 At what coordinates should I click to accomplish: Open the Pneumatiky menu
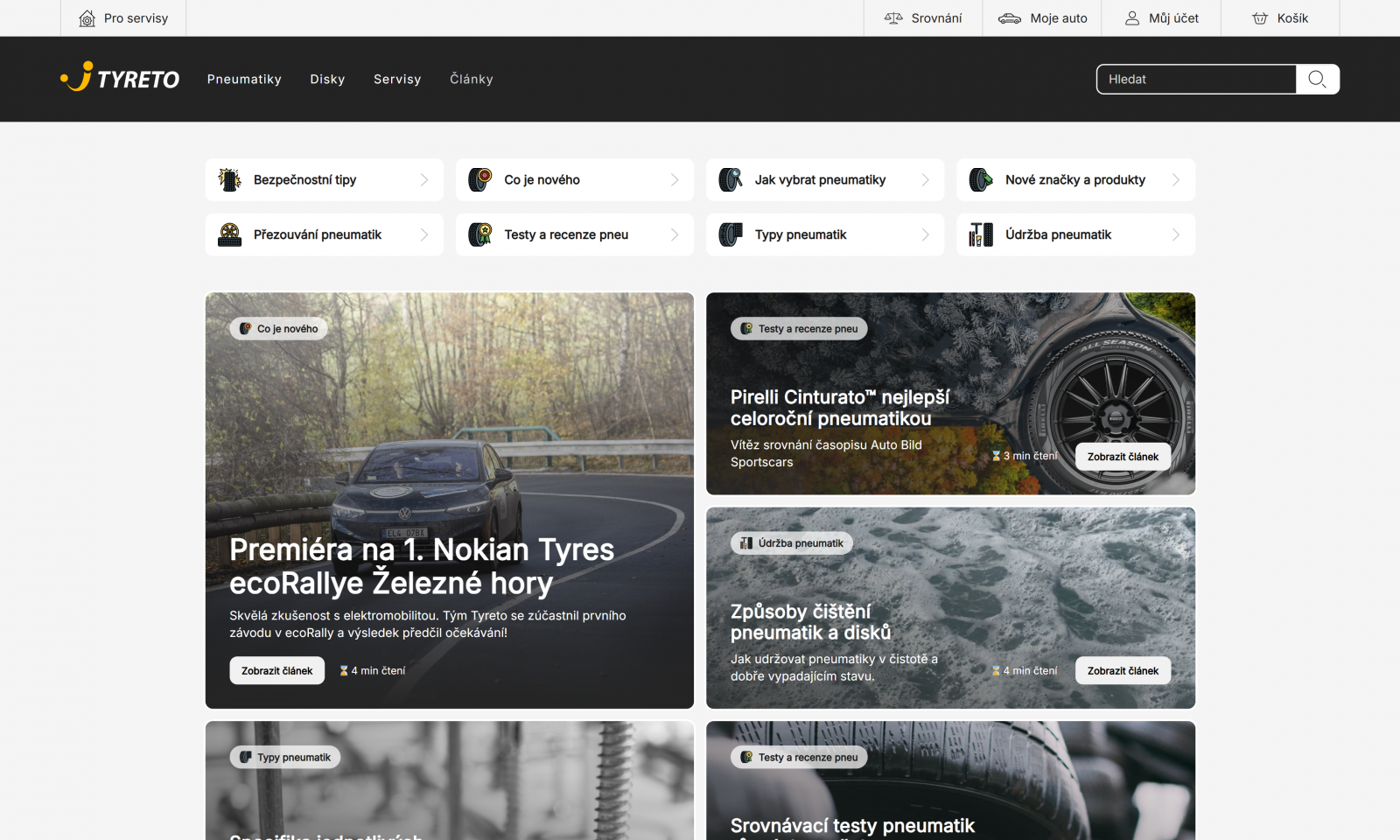[244, 79]
